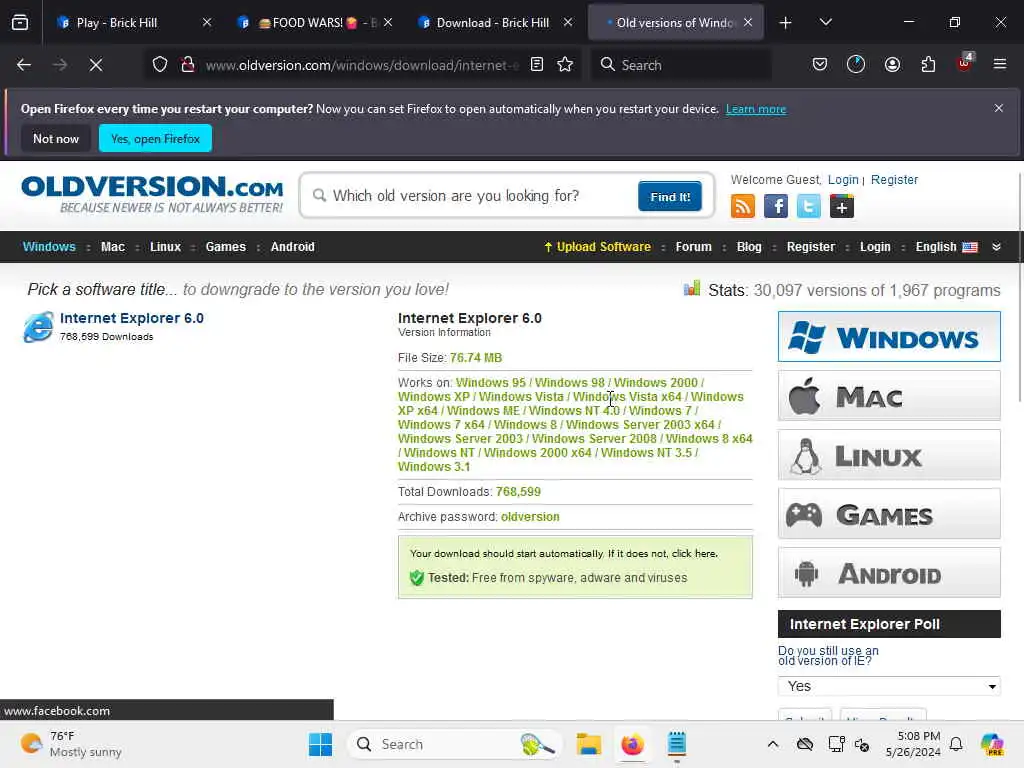Open the Internet Explorer 6.0 title link
This screenshot has width=1024, height=768.
pyautogui.click(x=132, y=318)
